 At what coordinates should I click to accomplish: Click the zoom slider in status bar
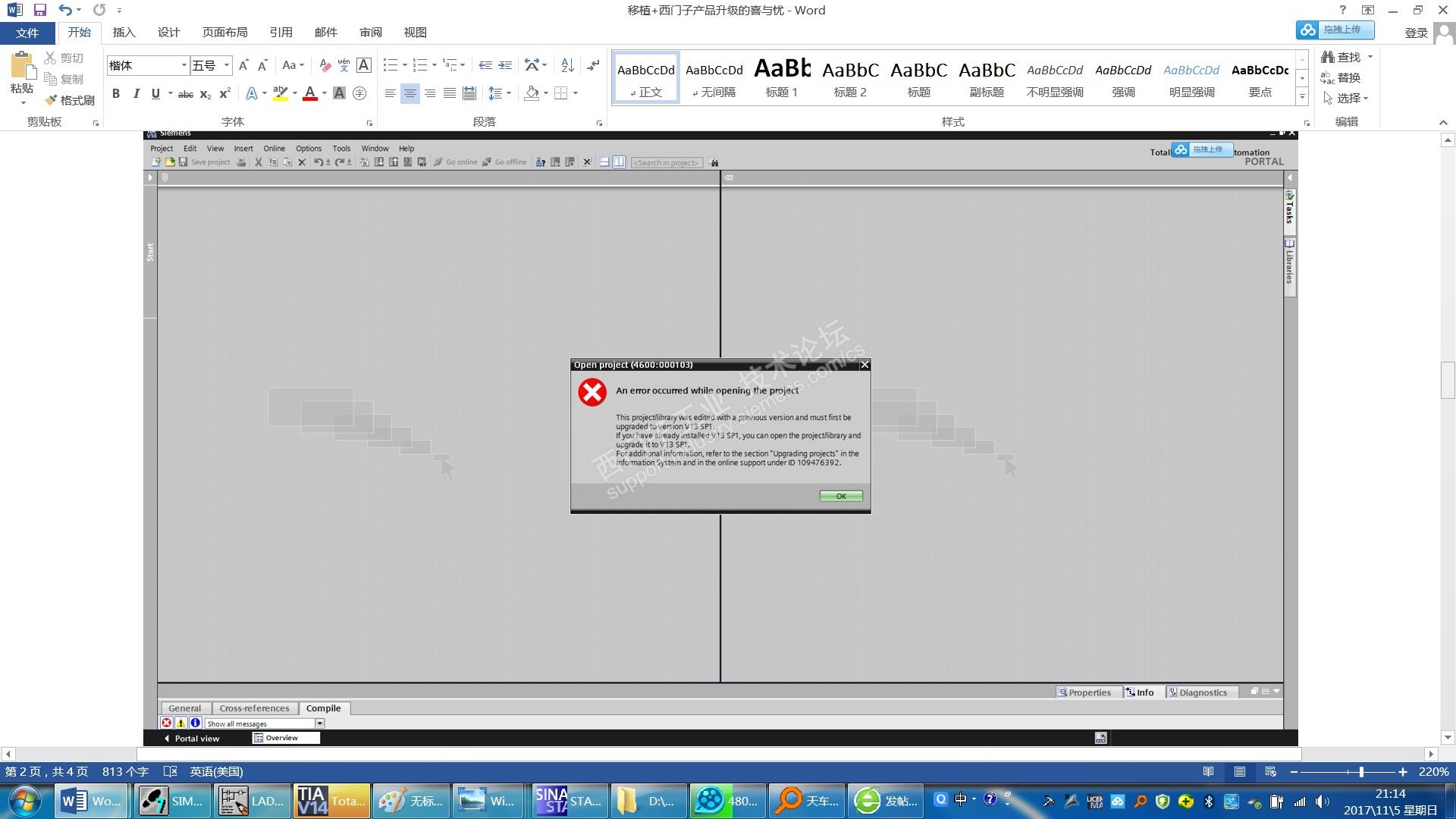[1360, 771]
